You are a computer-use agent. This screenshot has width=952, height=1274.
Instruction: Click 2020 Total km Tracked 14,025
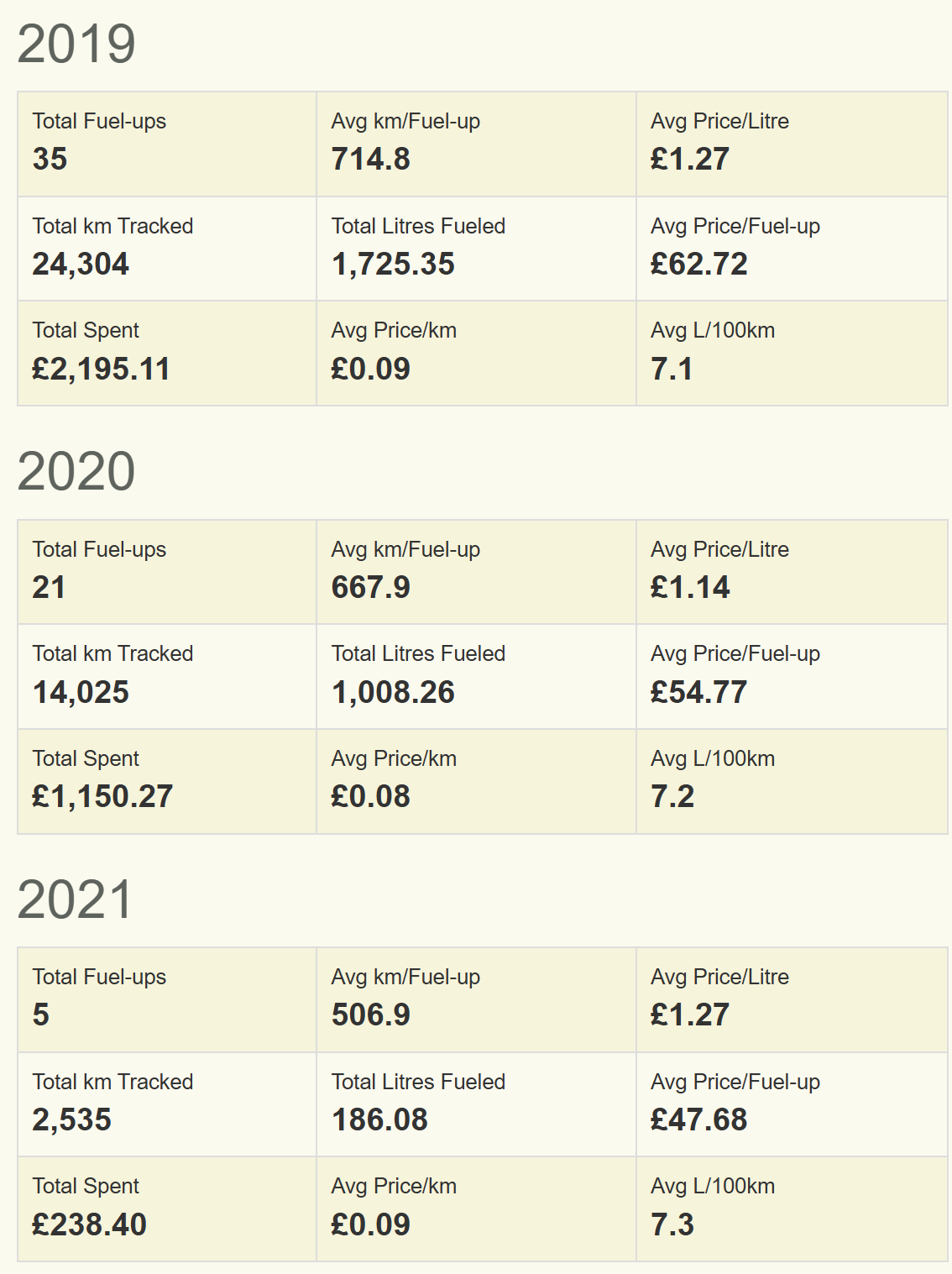pyautogui.click(x=81, y=692)
